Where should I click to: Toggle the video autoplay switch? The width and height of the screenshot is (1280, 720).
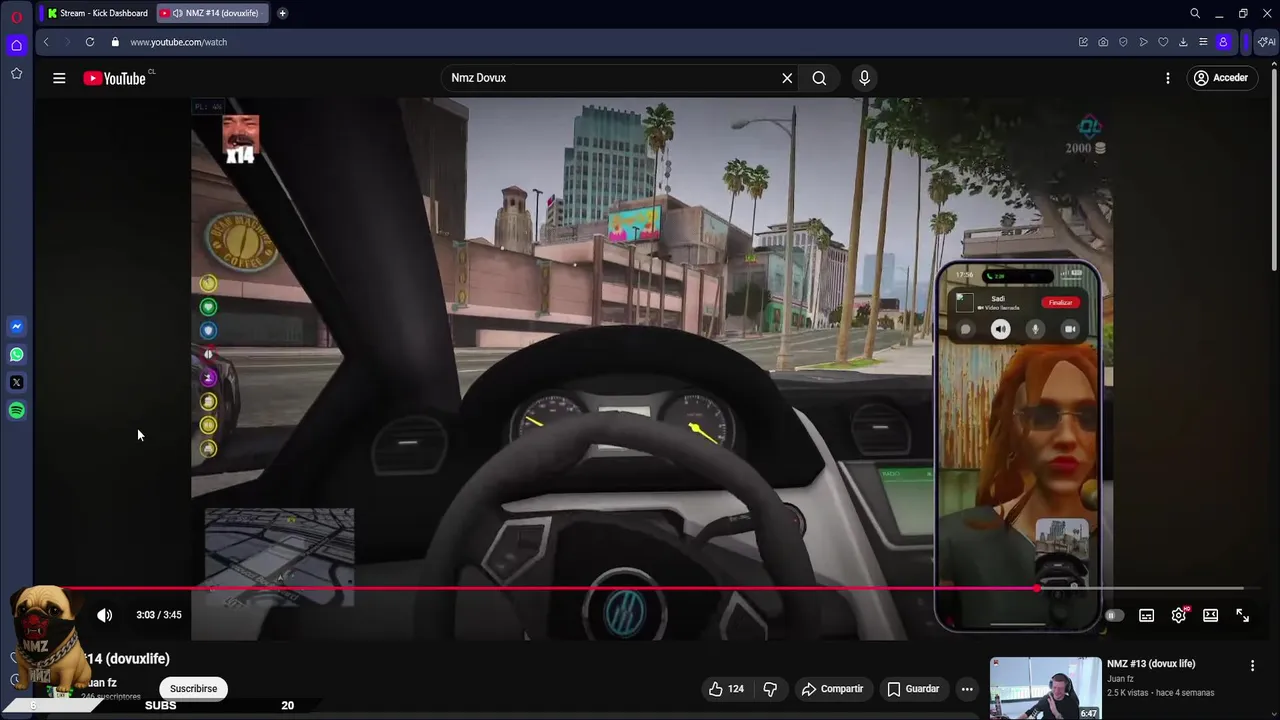tap(1114, 616)
